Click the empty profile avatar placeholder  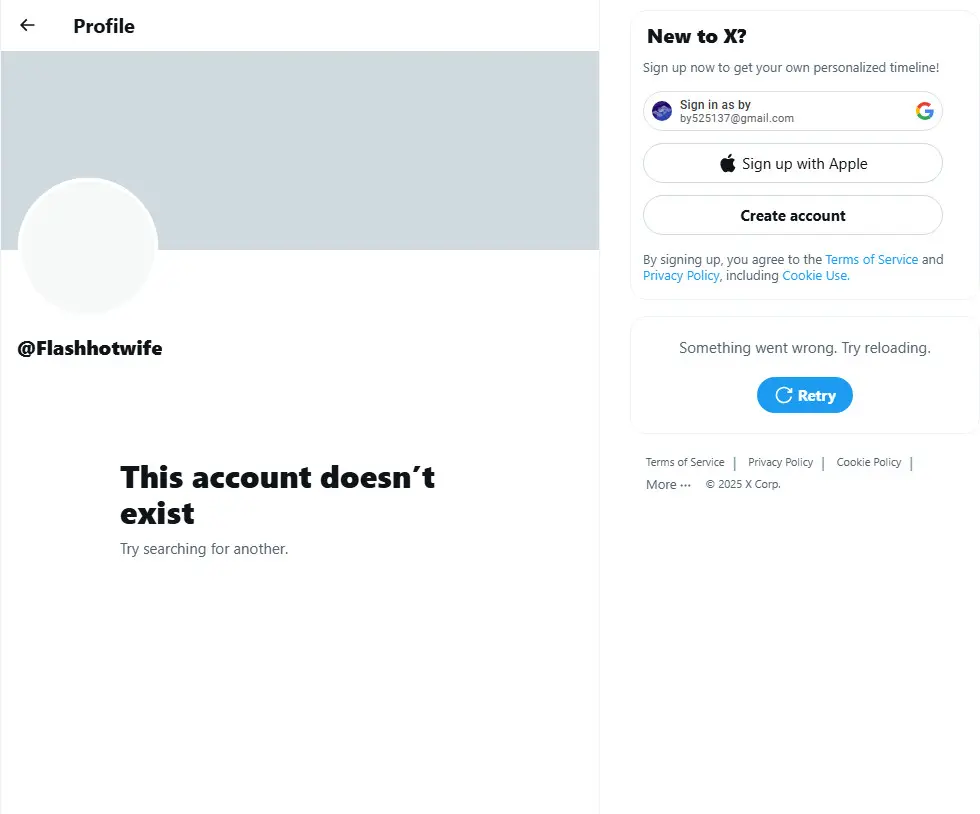[88, 246]
